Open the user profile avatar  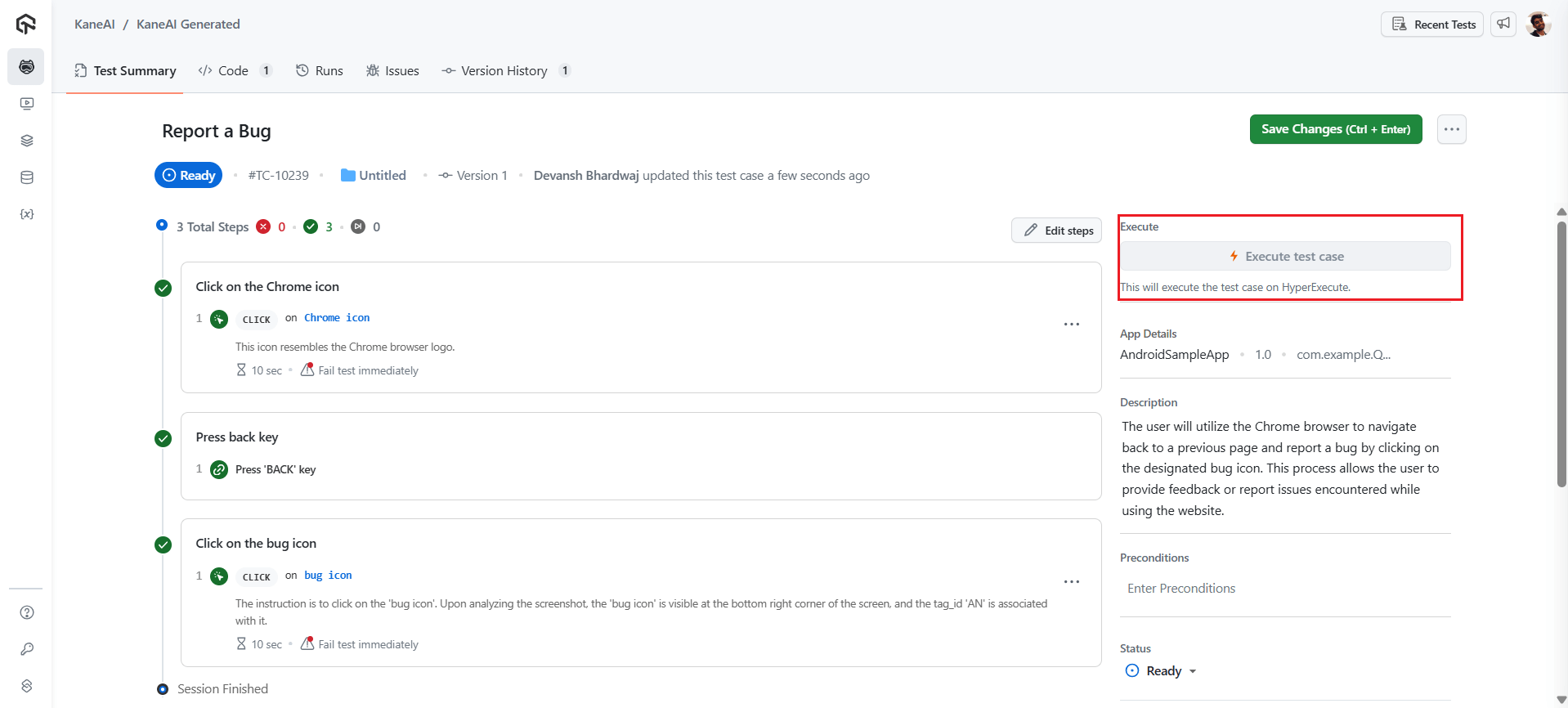pyautogui.click(x=1538, y=25)
